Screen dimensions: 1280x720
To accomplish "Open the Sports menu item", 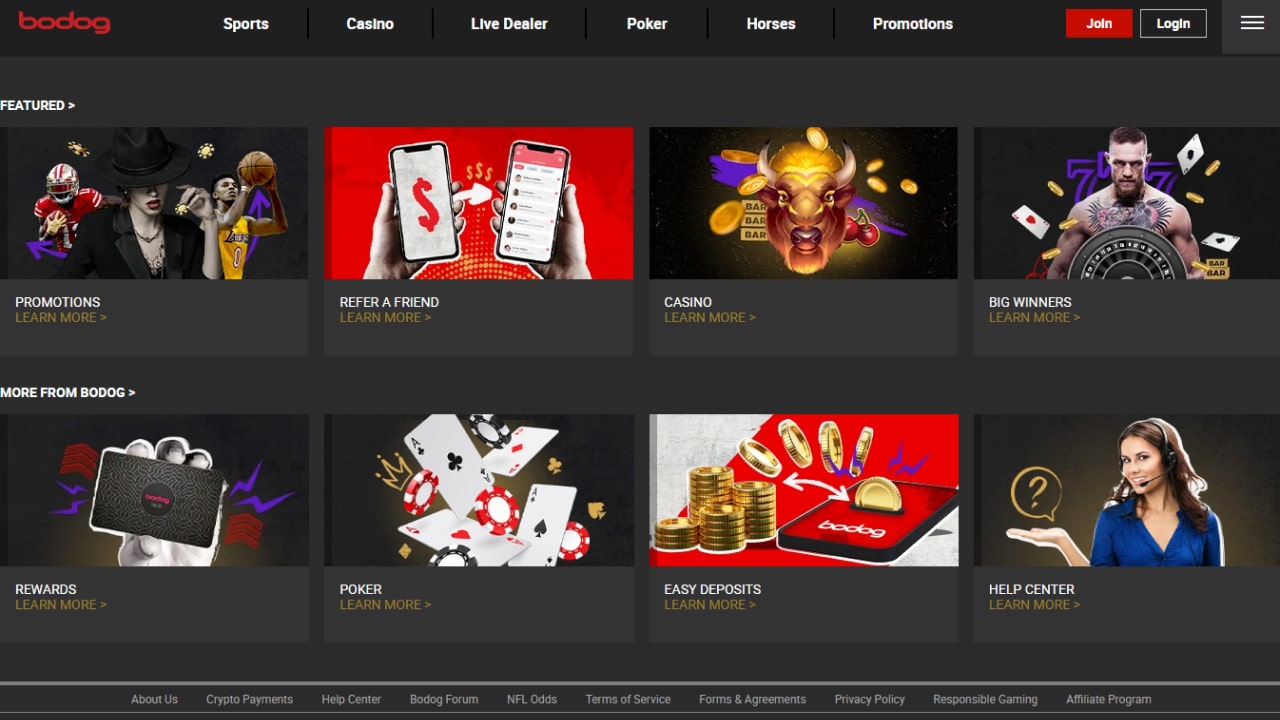I will point(246,24).
